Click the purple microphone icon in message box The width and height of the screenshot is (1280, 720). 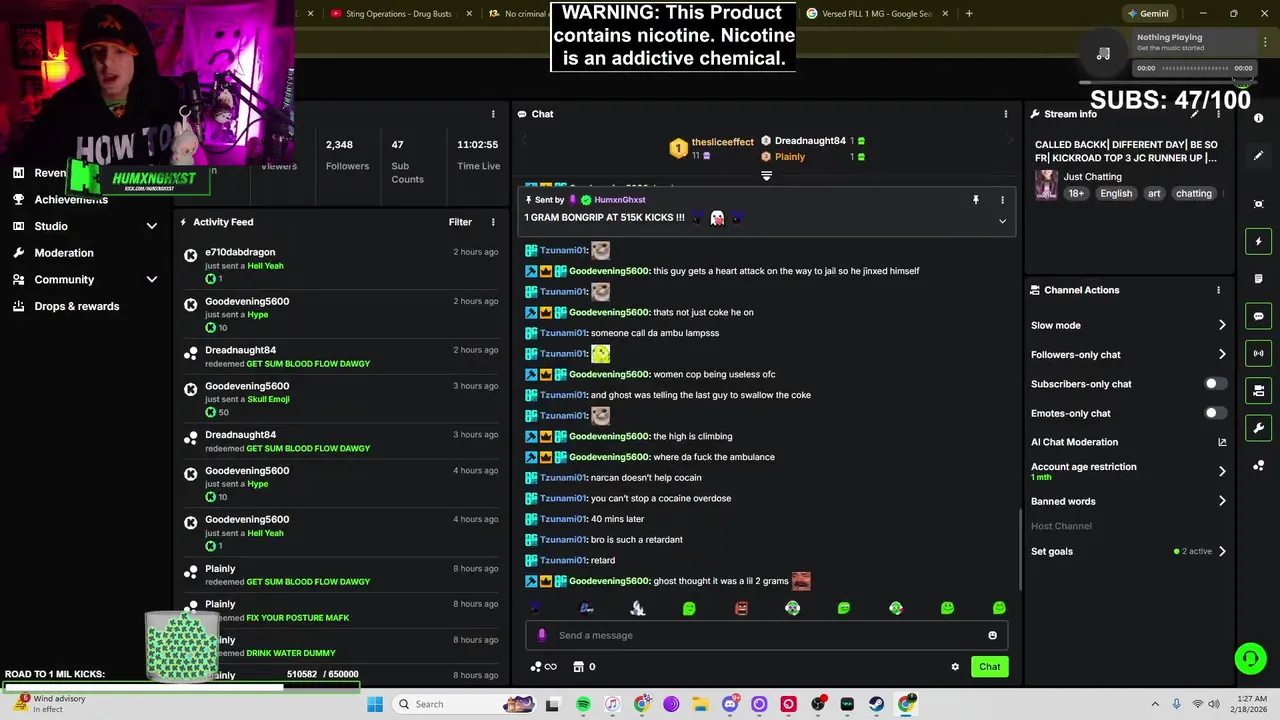[x=542, y=635]
